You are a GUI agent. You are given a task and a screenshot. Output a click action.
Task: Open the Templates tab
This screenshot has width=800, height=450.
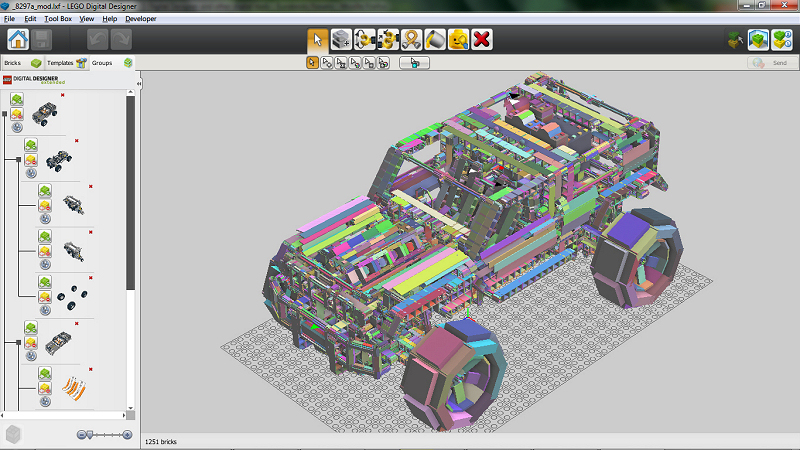(67, 63)
